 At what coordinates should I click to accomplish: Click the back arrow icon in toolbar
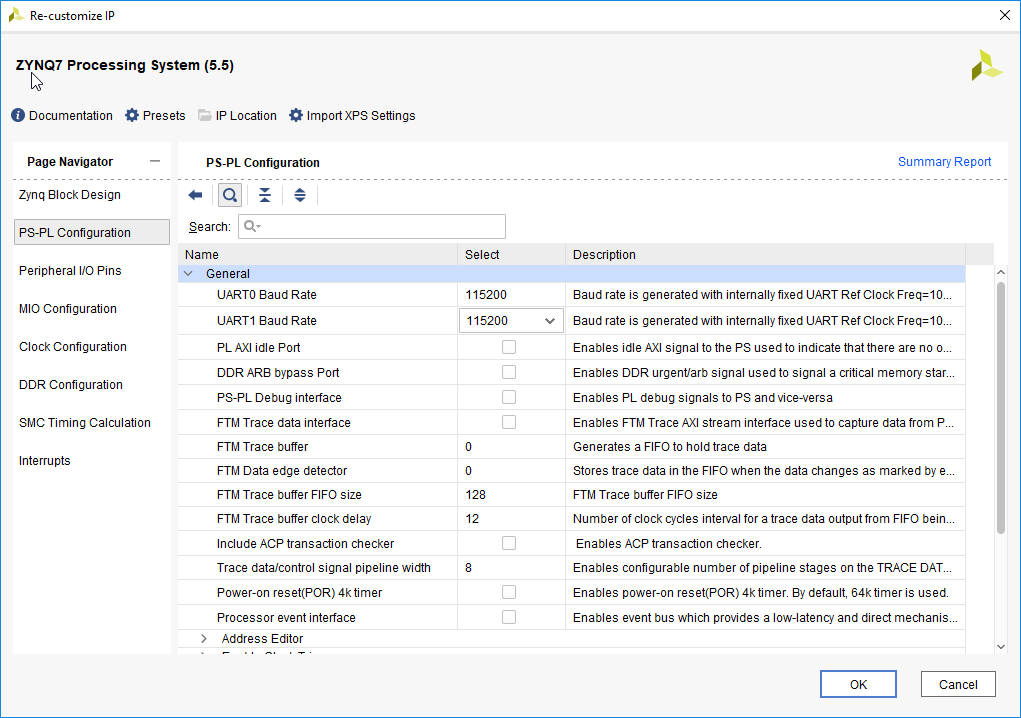(x=195, y=195)
